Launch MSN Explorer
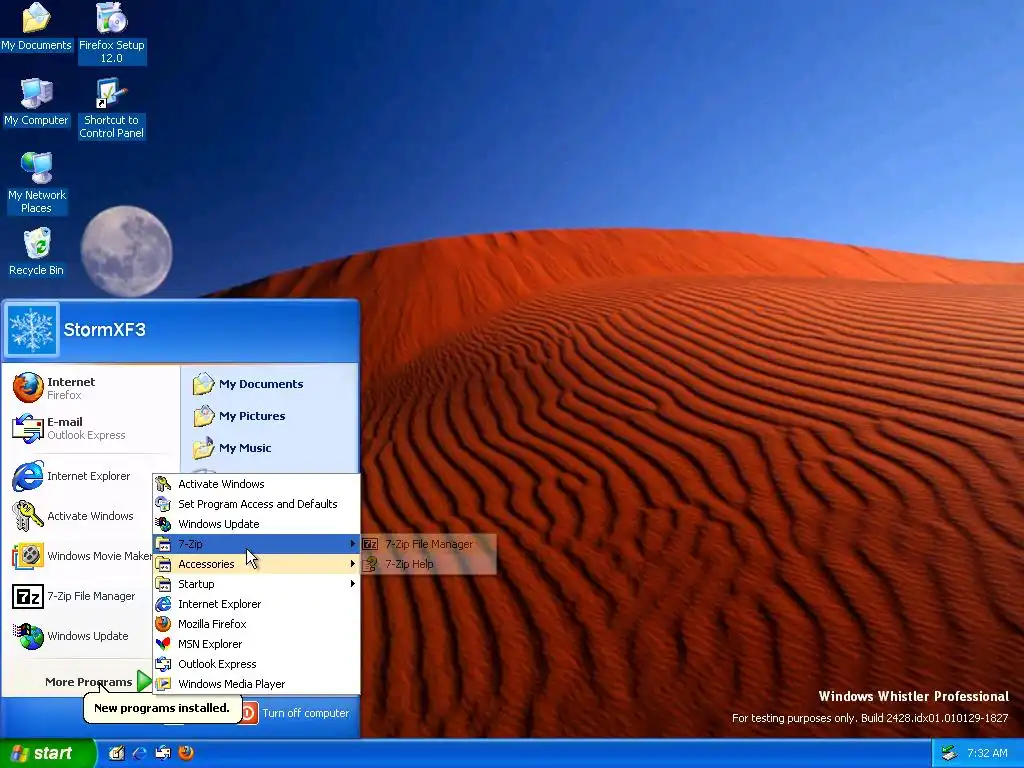 point(256,644)
